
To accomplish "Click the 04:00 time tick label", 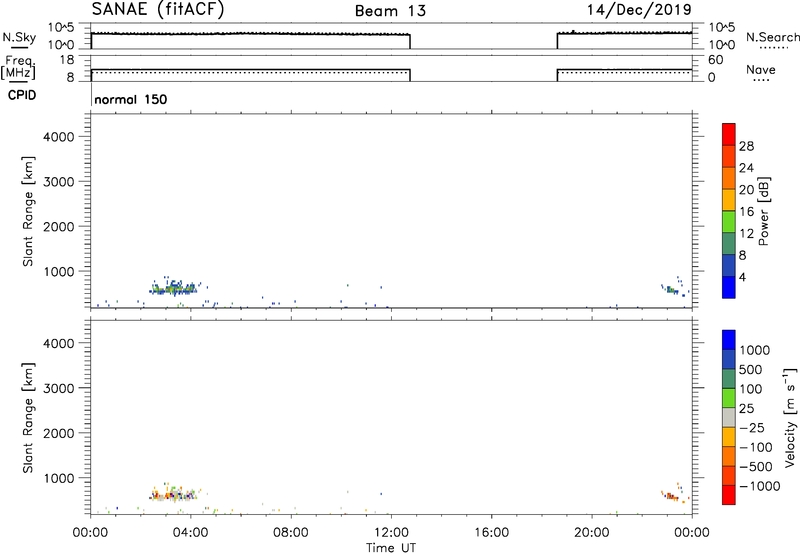I will point(191,533).
